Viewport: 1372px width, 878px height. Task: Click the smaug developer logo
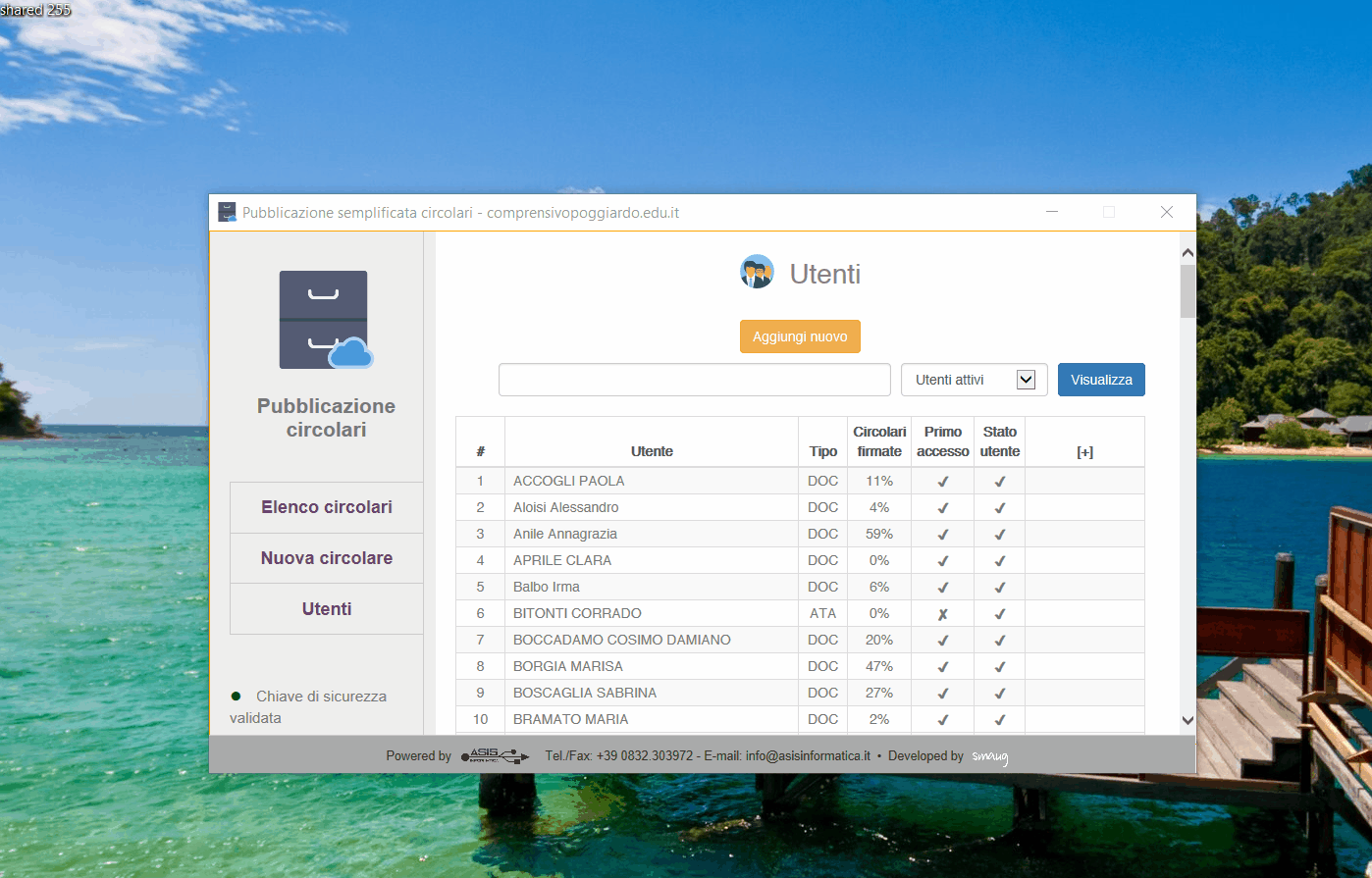(x=990, y=756)
